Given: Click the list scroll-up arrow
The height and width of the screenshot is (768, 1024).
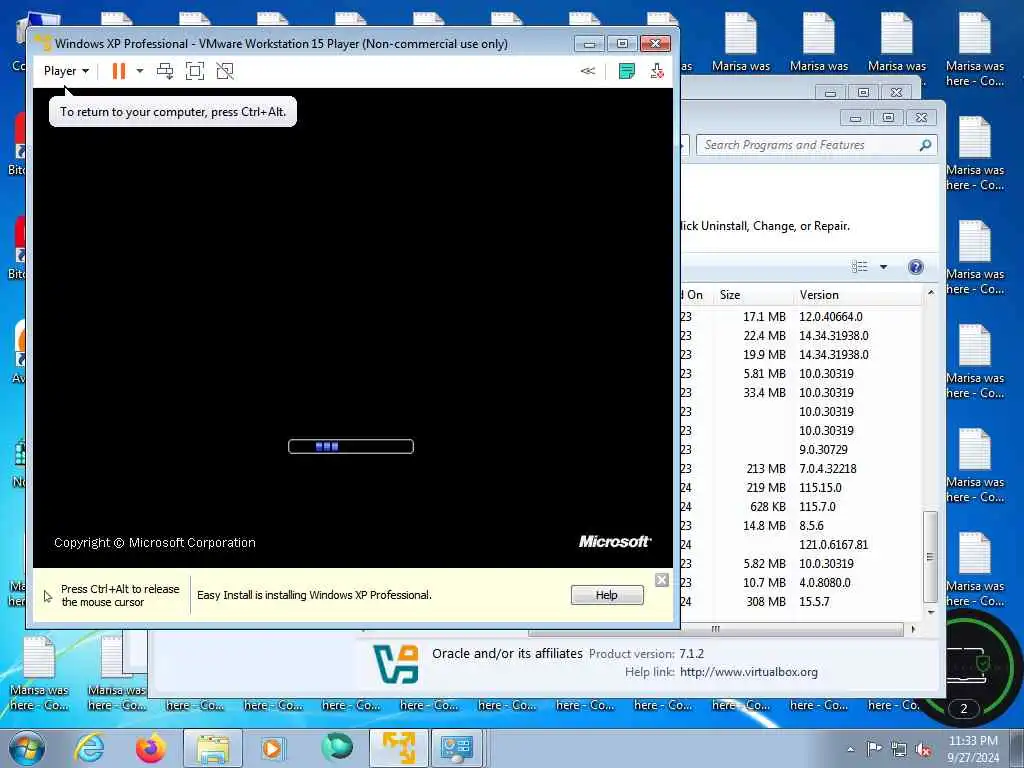Looking at the screenshot, I should point(931,293).
